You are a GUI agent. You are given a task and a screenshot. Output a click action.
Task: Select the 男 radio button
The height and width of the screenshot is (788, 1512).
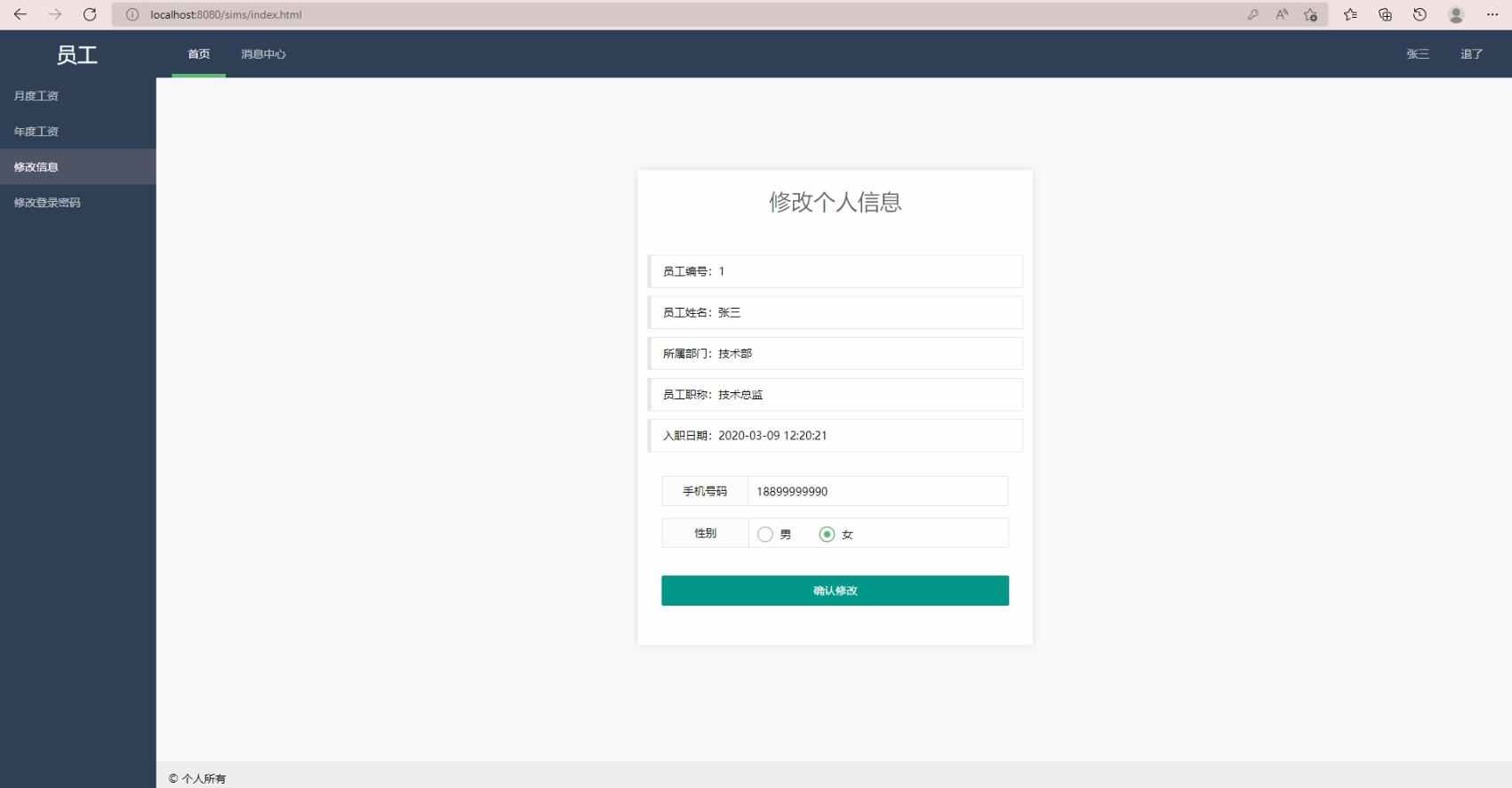pyautogui.click(x=765, y=535)
